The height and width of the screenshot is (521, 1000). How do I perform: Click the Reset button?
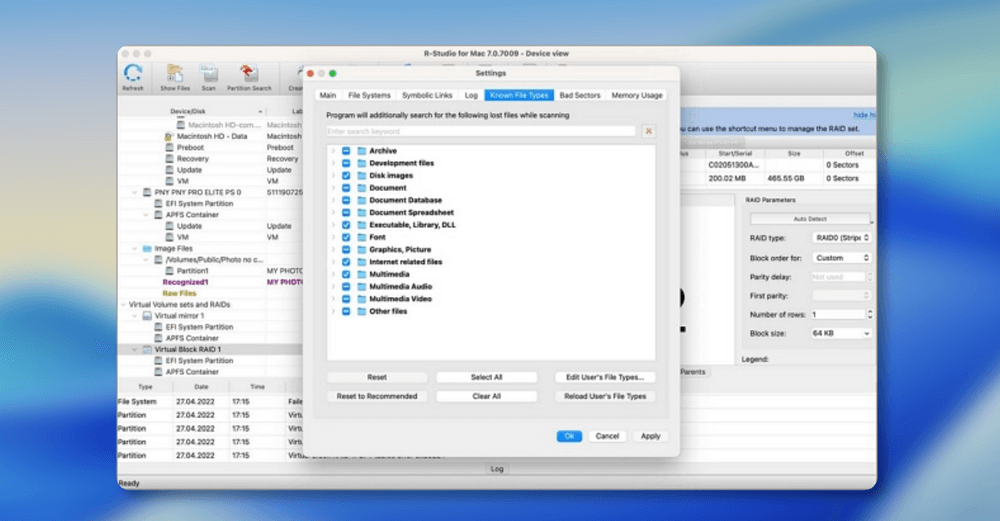[x=377, y=378]
